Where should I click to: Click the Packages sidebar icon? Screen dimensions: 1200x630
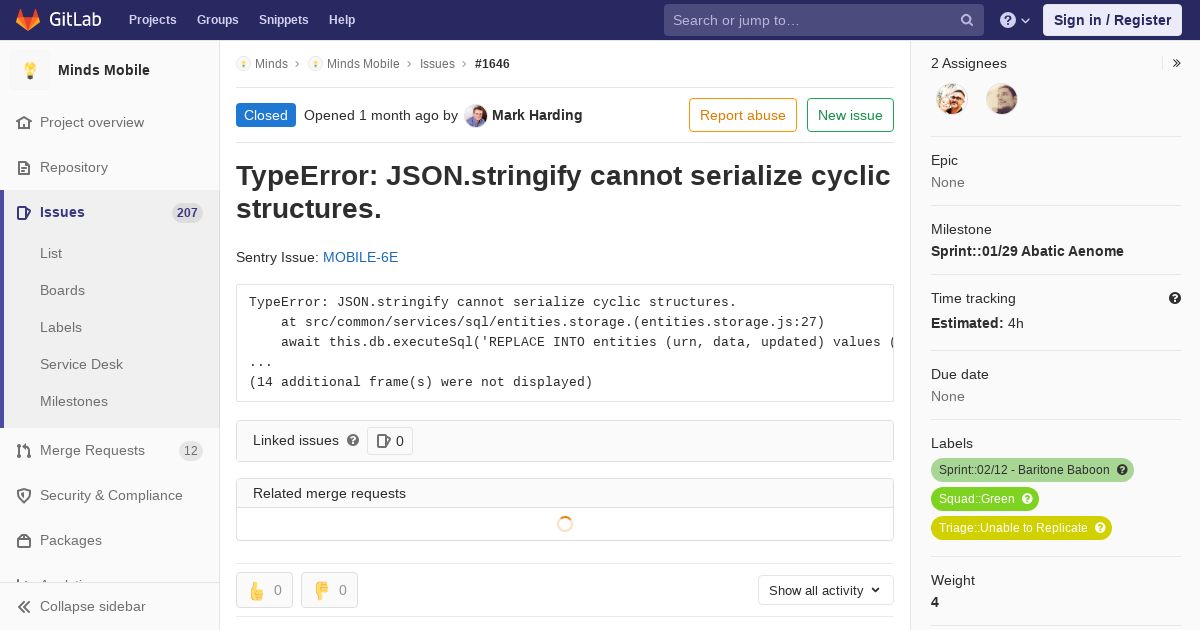click(x=24, y=540)
